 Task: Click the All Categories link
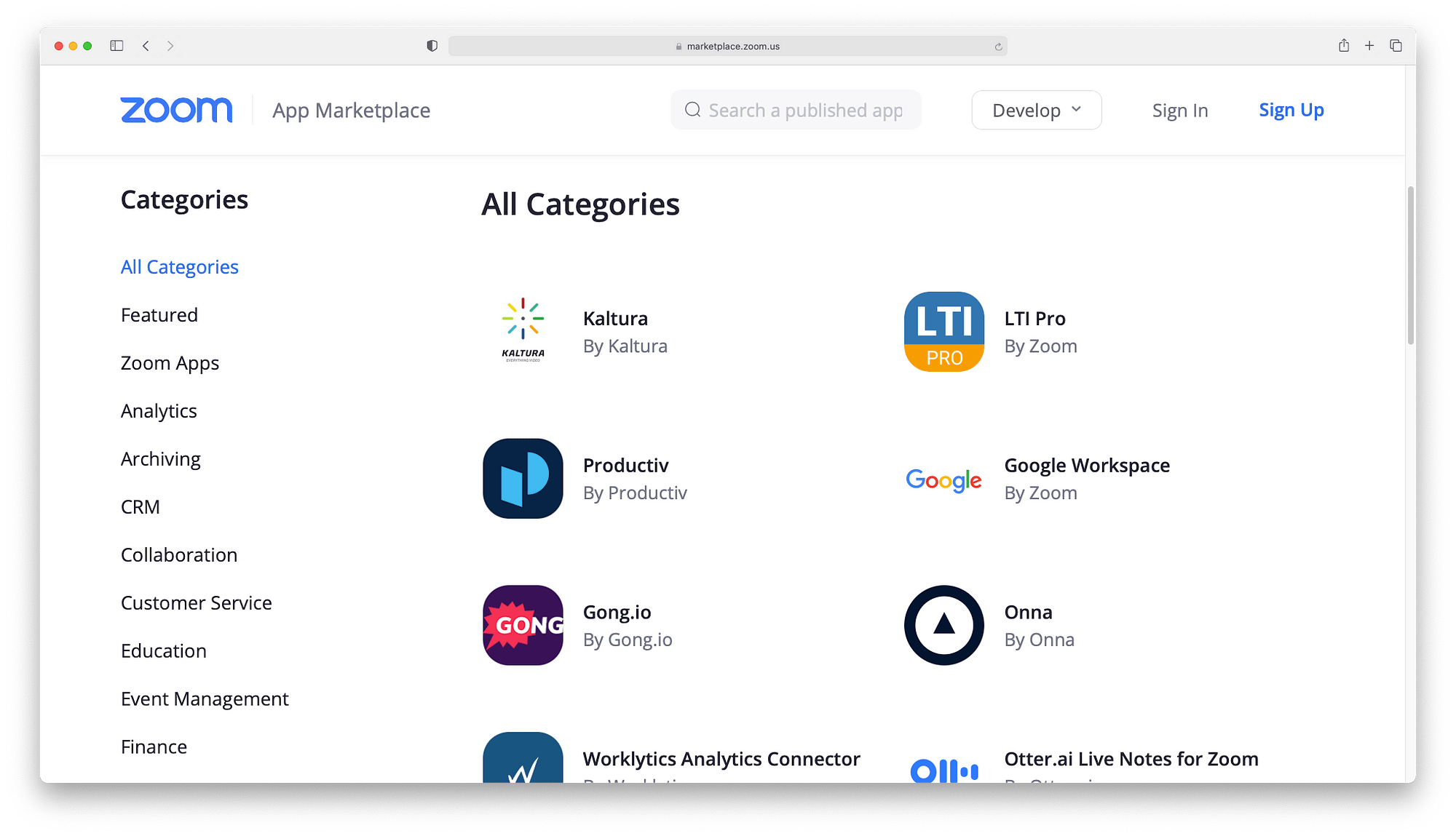pos(179,266)
